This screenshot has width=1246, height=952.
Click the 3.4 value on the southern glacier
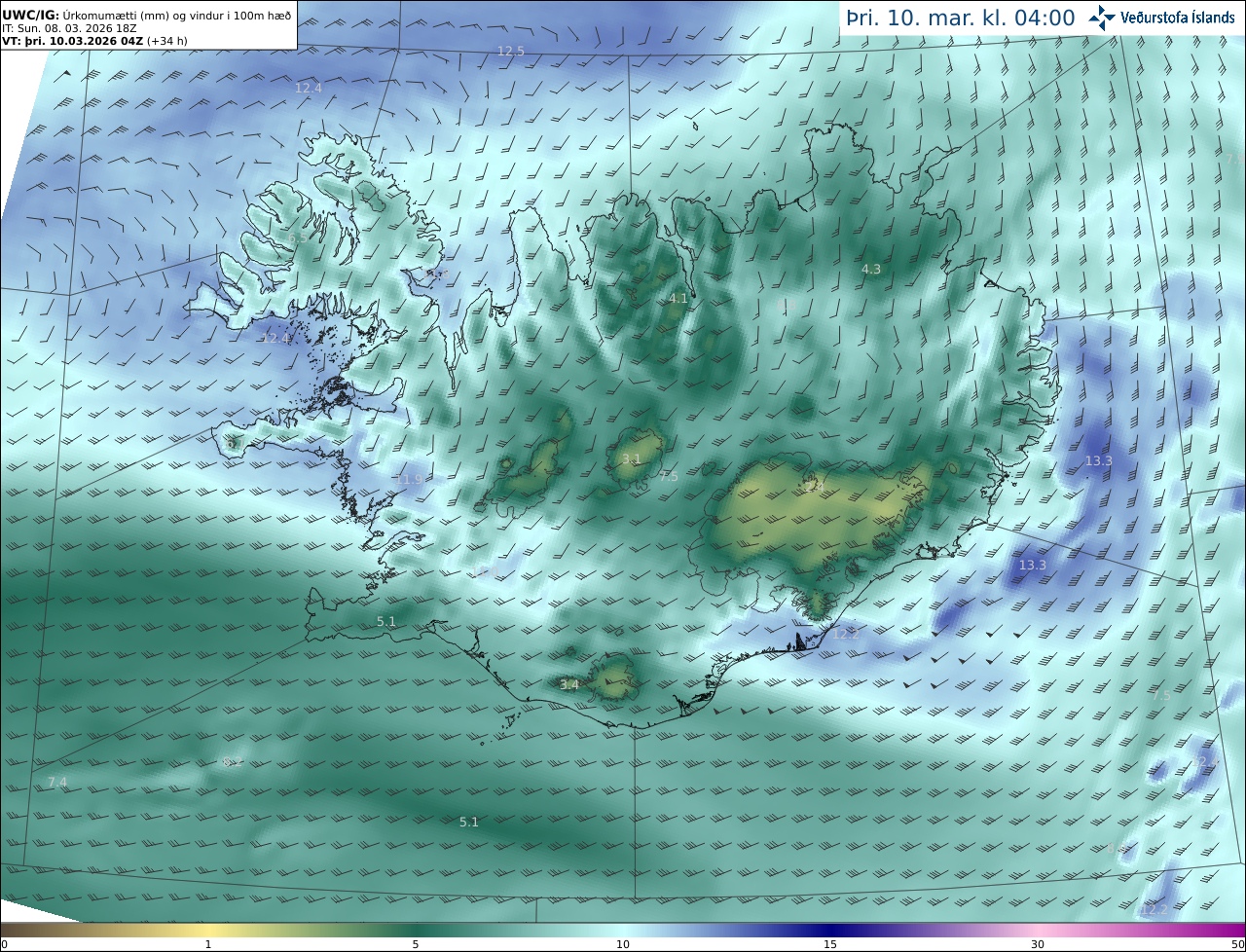coord(569,684)
